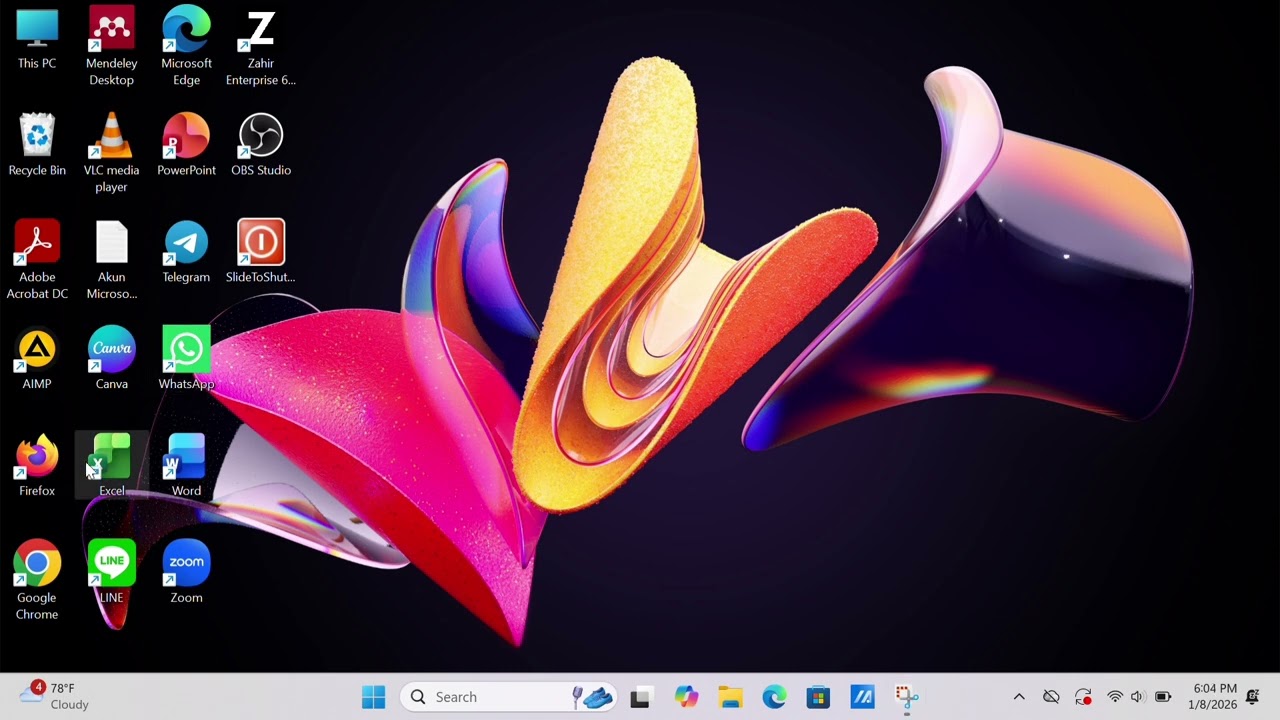Click the sync update tray icon
This screenshot has width=1280, height=720.
point(1083,697)
